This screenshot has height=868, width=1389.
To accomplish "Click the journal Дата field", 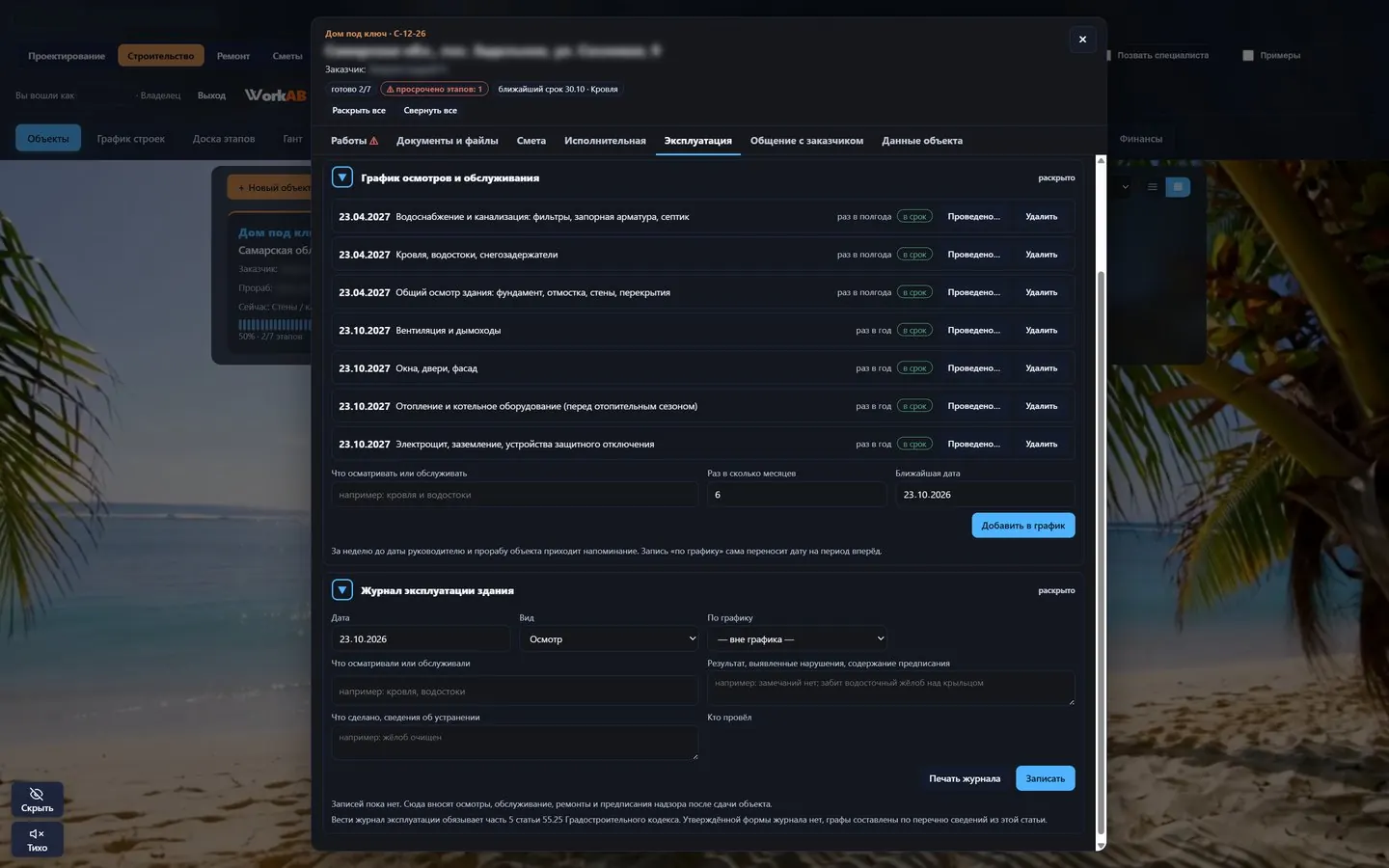I will pos(421,639).
